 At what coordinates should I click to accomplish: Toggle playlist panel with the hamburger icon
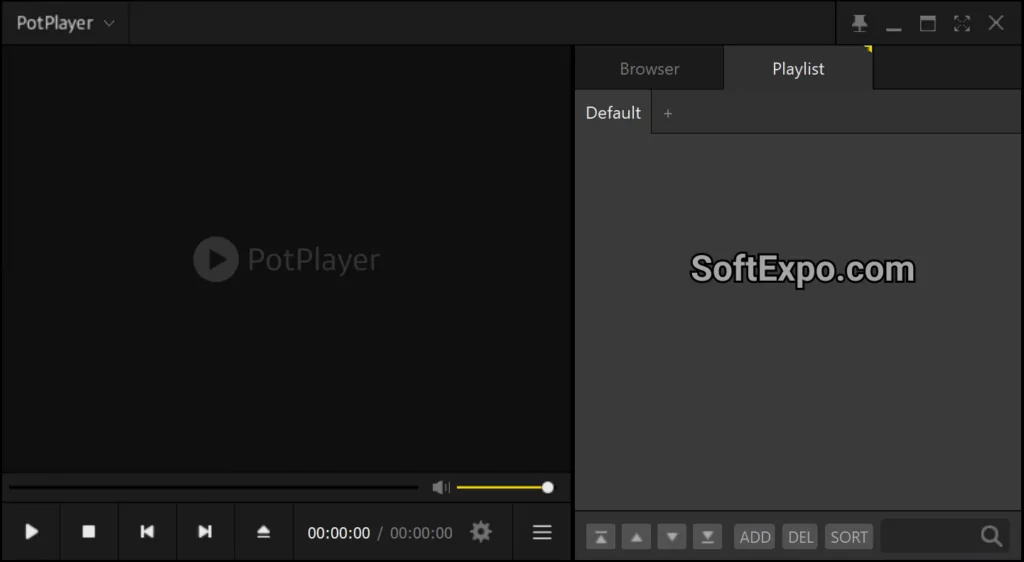pos(542,532)
